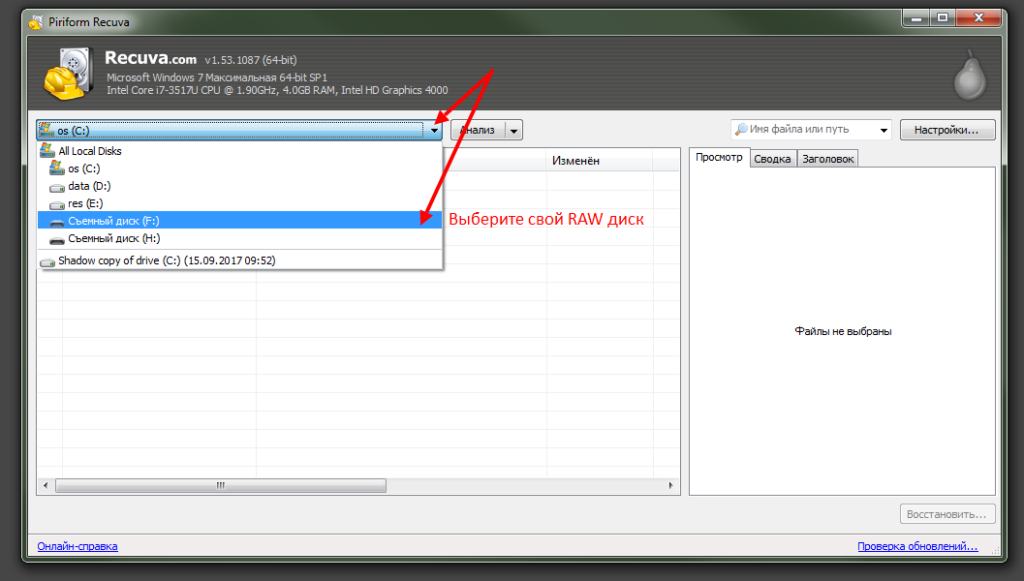Click the Shadow copy drive icon

(47, 262)
